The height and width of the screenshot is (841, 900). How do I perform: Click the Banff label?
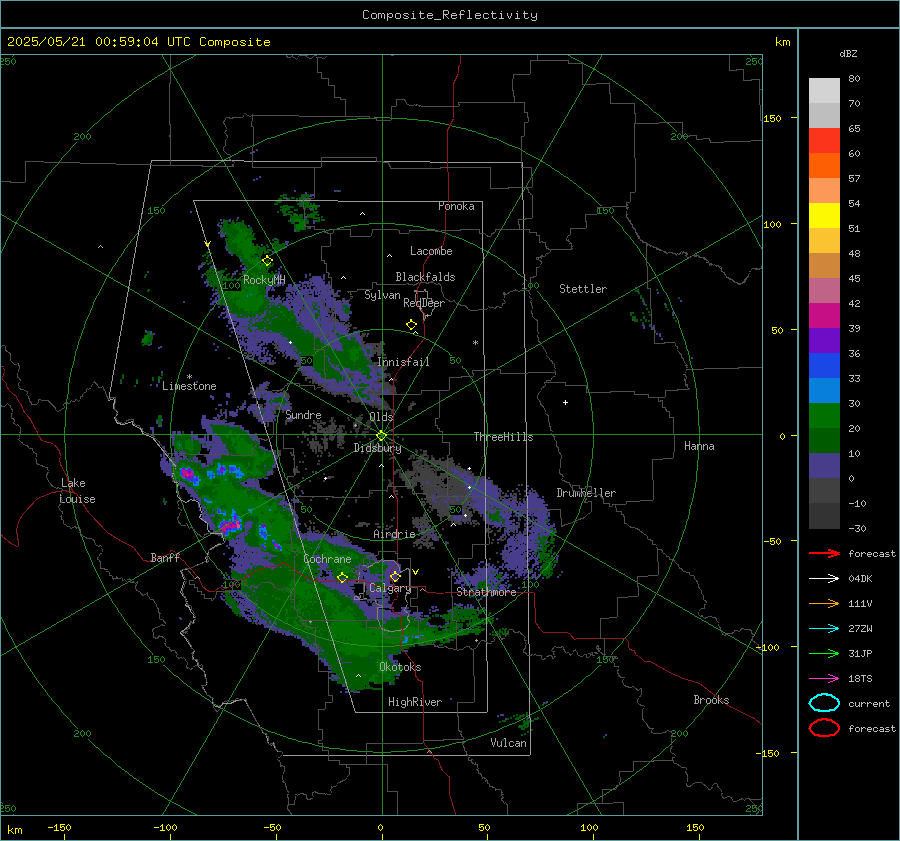pyautogui.click(x=165, y=558)
